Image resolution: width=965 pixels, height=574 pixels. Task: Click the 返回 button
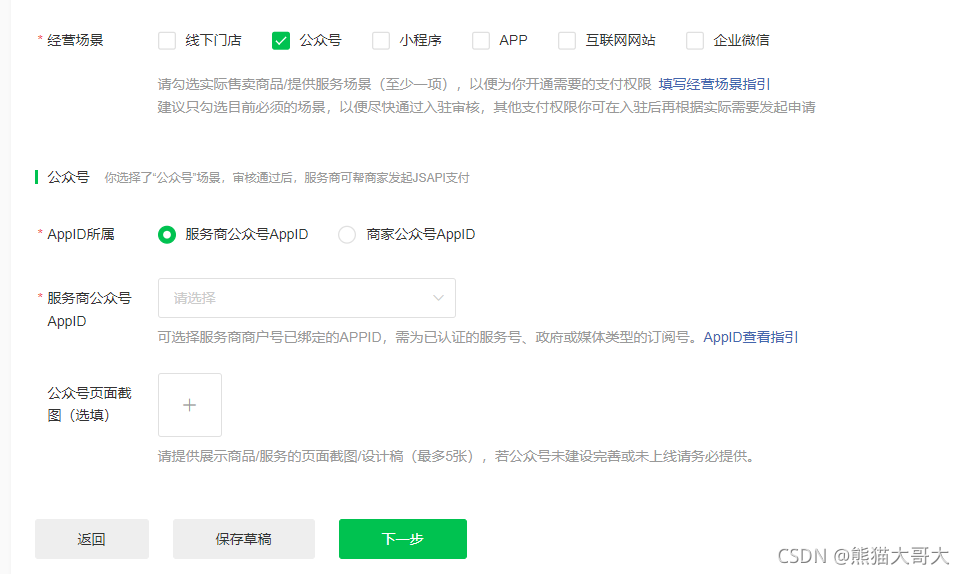click(x=92, y=539)
